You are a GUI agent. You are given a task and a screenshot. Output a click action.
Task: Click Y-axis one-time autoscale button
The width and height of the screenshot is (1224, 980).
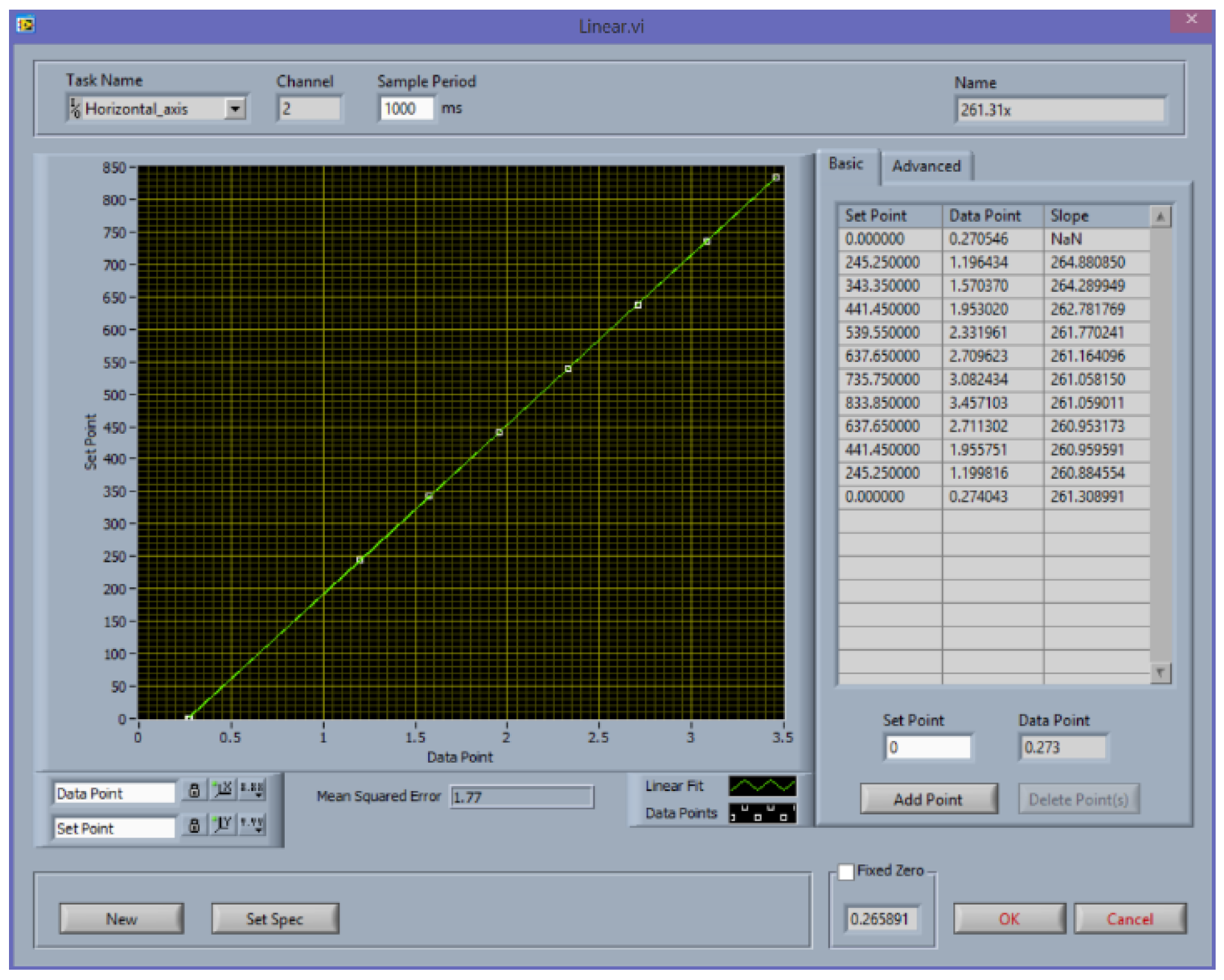pyautogui.click(x=223, y=824)
